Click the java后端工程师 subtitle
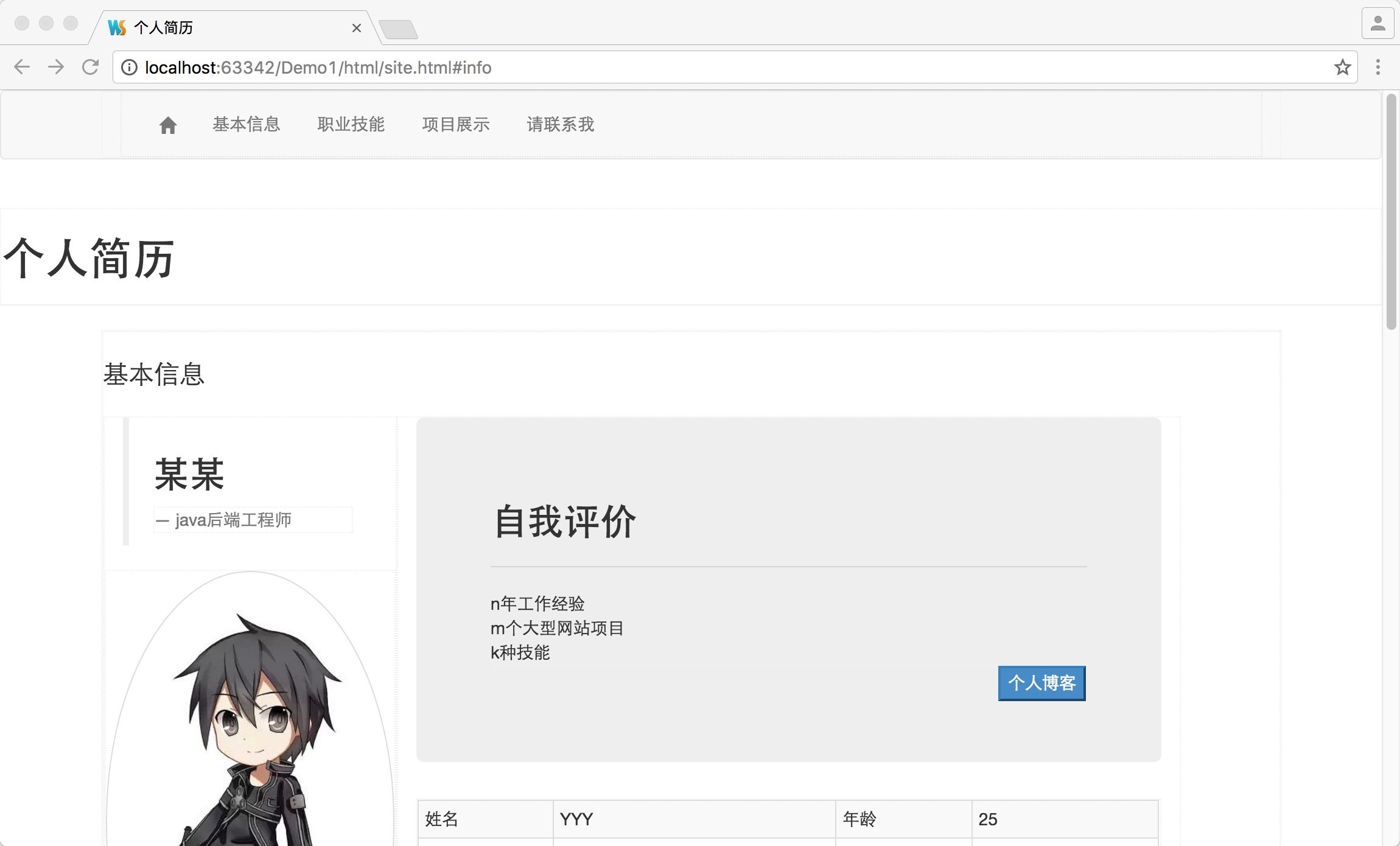Viewport: 1400px width, 846px height. point(223,520)
